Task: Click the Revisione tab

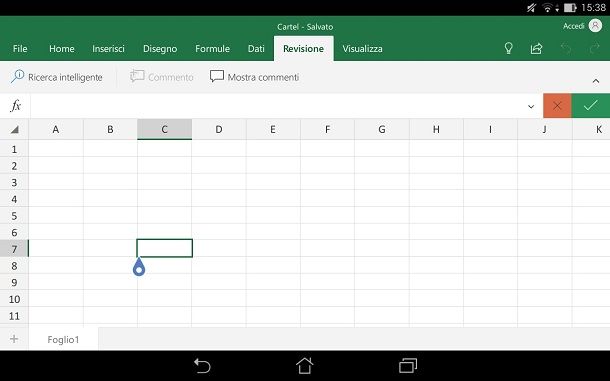Action: 303,49
